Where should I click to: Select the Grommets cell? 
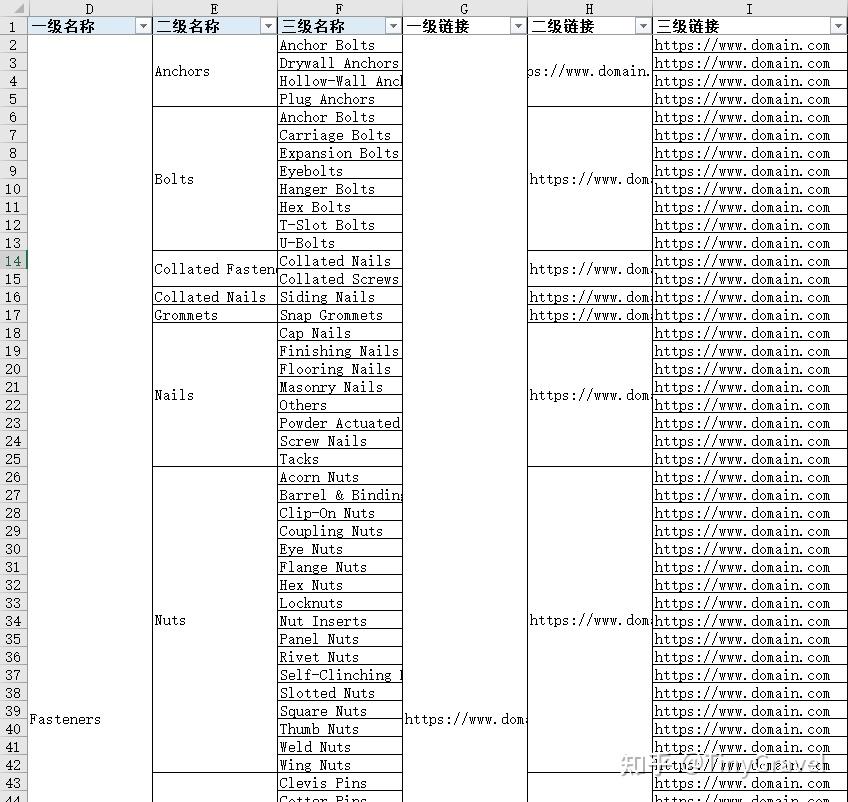184,315
